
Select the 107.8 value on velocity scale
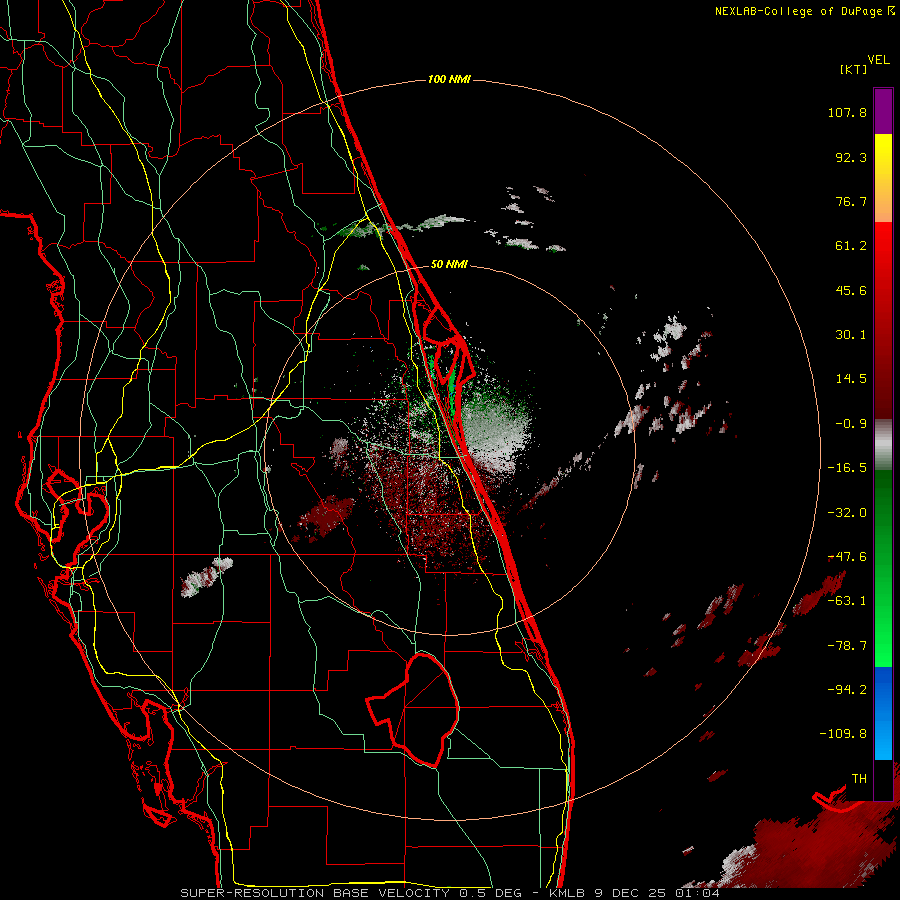click(847, 112)
